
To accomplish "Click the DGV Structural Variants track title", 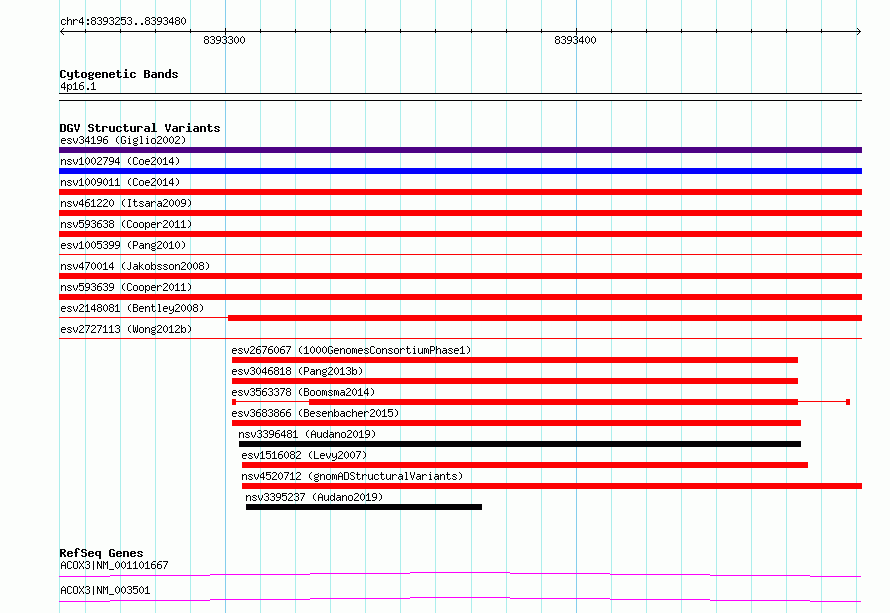I will (x=140, y=128).
